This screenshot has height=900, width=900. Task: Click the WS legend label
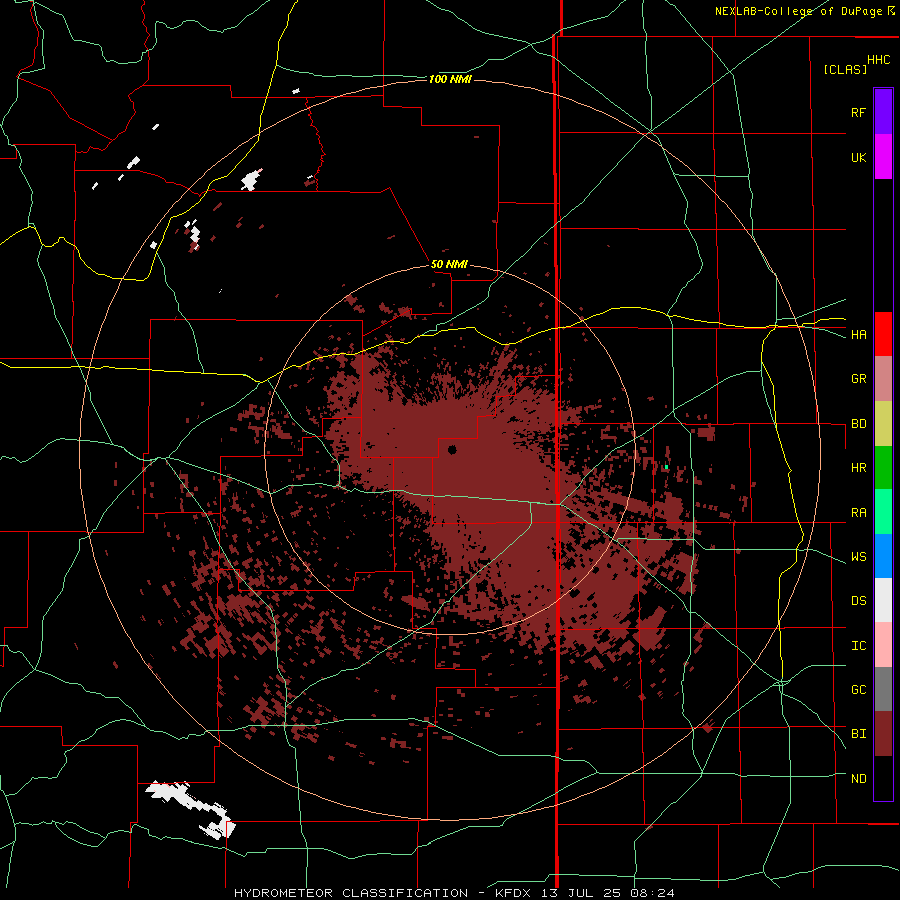pyautogui.click(x=858, y=557)
